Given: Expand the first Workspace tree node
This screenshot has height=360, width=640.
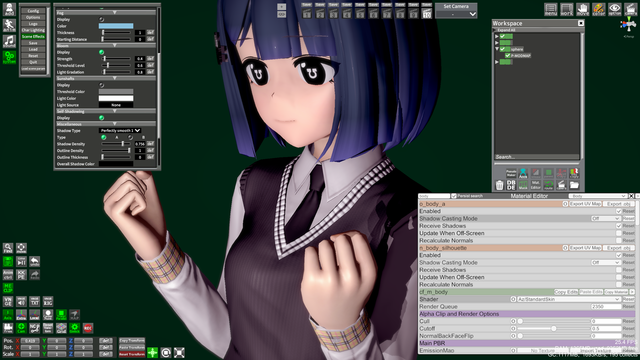Looking at the screenshot, I should tap(497, 36).
